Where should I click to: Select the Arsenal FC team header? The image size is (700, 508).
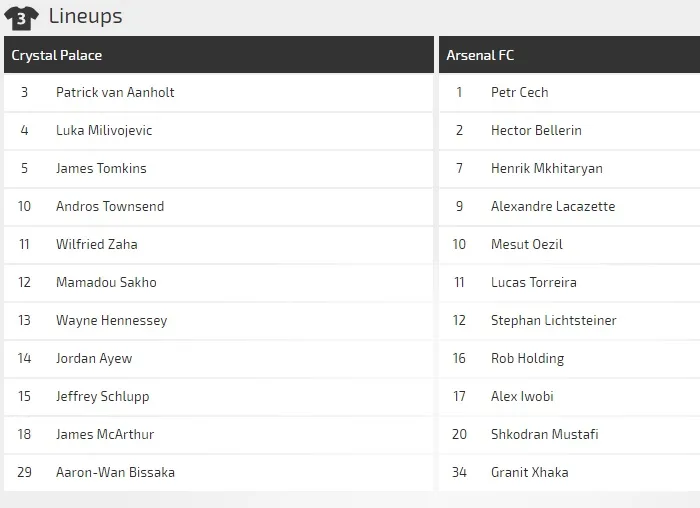(480, 55)
